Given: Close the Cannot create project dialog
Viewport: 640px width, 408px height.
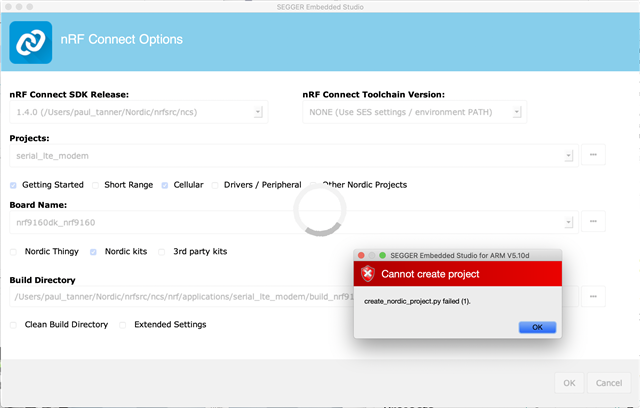Looking at the screenshot, I should tap(361, 255).
